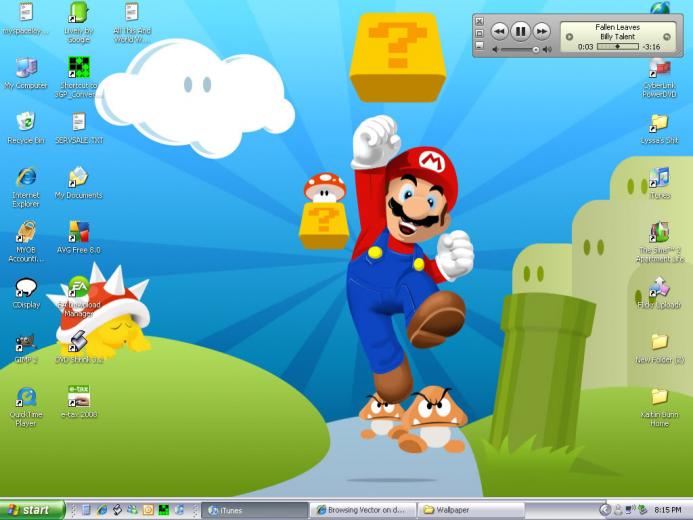Go to previous track in iTunes
This screenshot has height=520, width=693.
click(499, 32)
